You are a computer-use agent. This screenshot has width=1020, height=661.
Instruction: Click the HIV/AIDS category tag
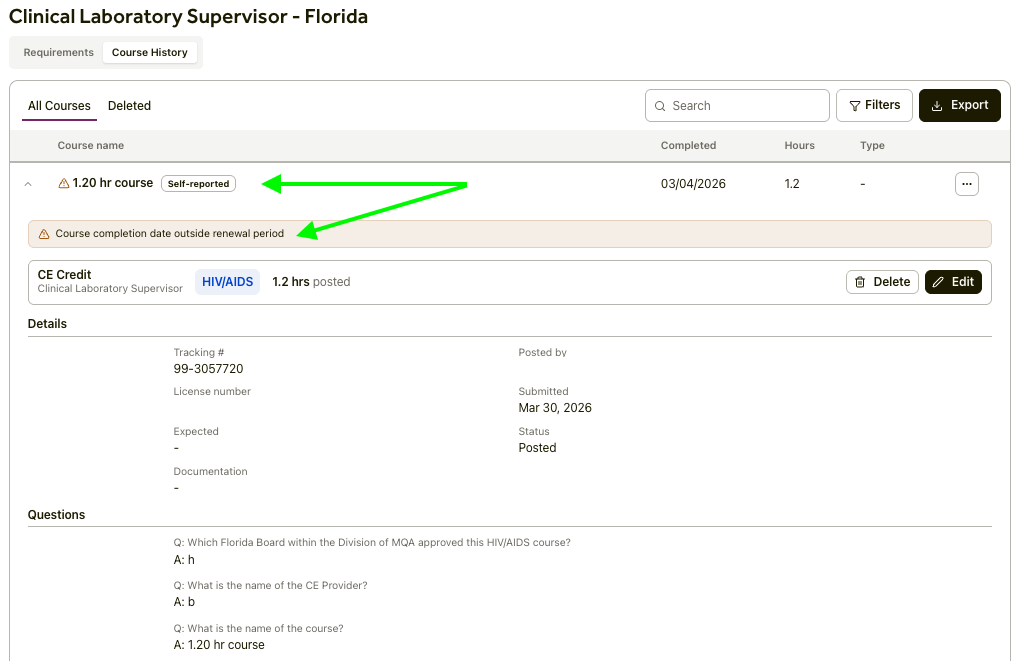[227, 282]
